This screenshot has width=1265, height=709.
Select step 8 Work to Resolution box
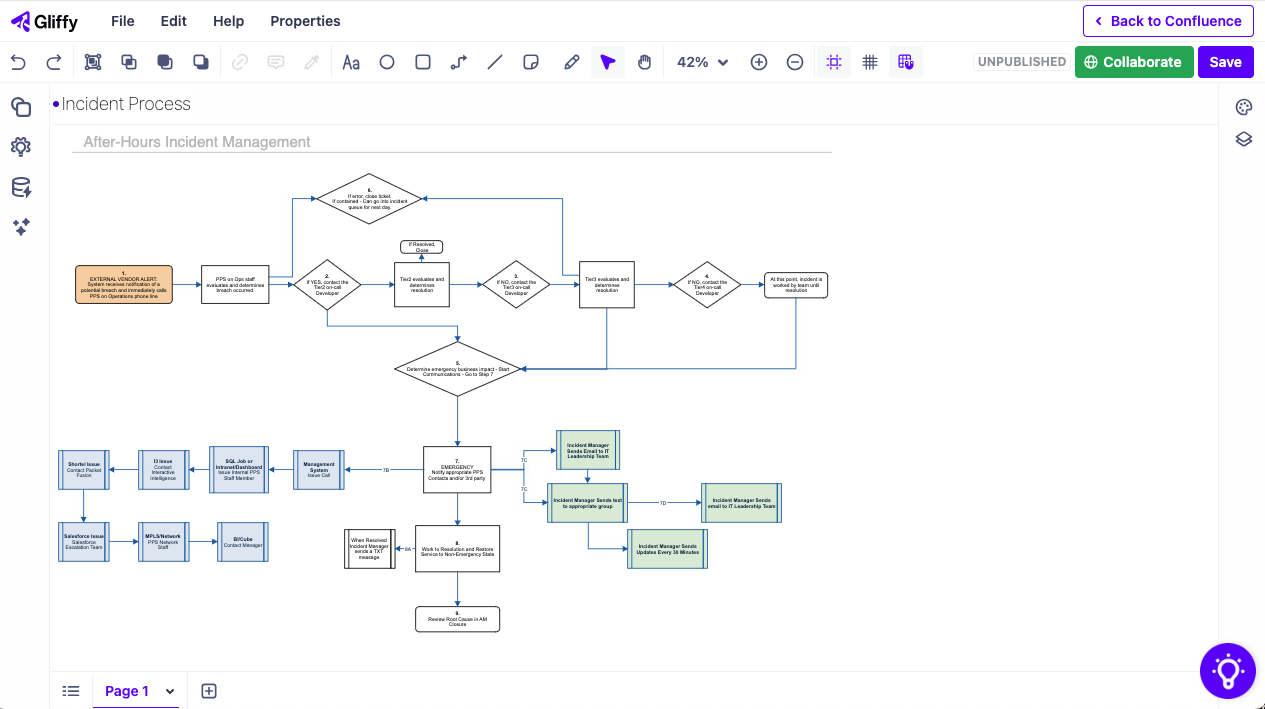point(457,549)
